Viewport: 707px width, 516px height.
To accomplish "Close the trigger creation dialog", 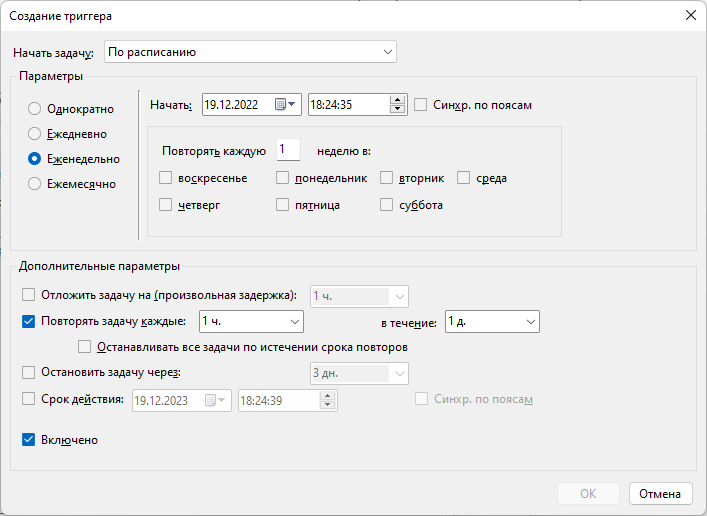I will pyautogui.click(x=690, y=15).
